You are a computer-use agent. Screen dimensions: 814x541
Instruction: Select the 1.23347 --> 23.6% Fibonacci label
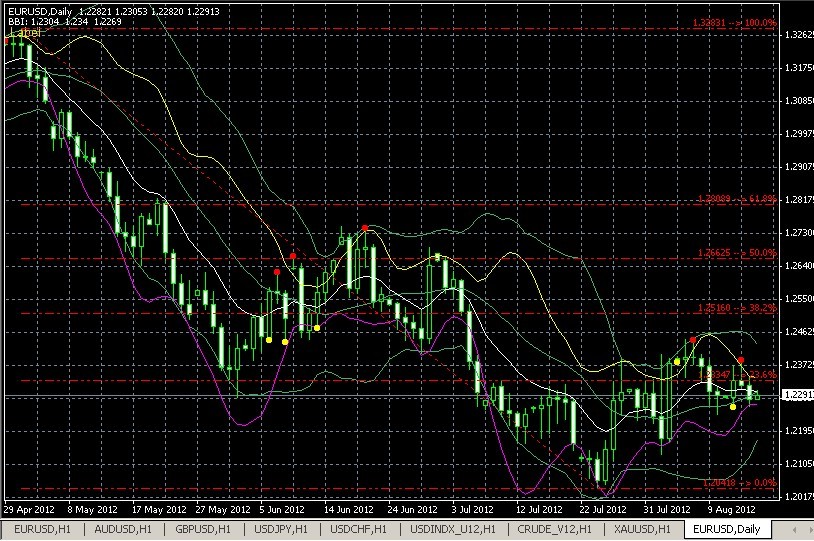pyautogui.click(x=738, y=374)
